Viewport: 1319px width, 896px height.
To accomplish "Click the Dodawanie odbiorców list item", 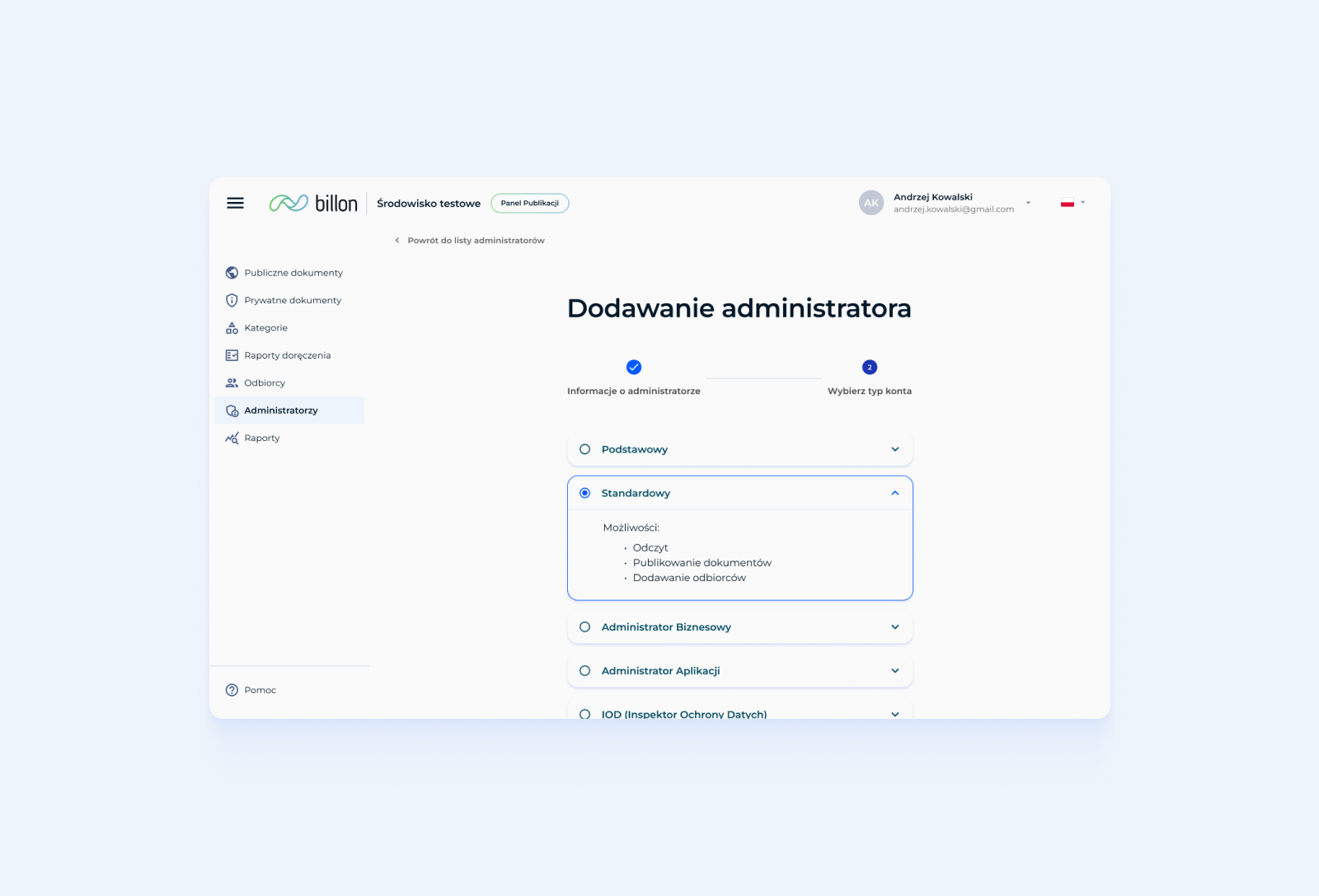I will [689, 578].
